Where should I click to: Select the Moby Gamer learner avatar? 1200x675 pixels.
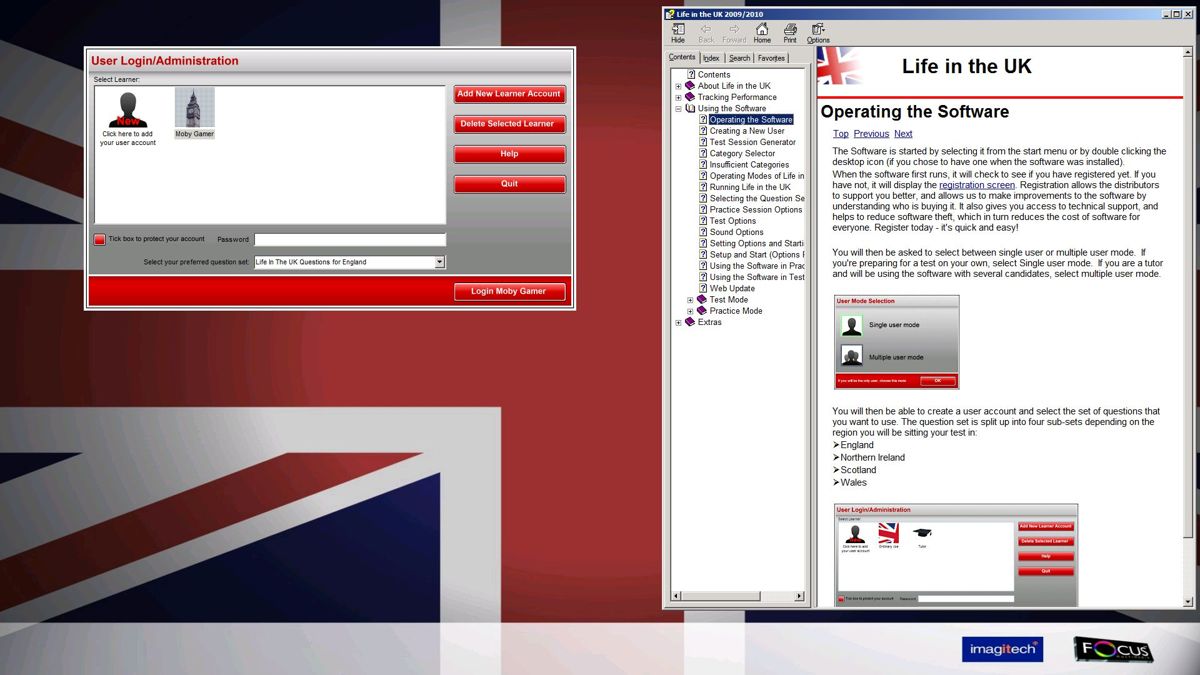coord(195,108)
